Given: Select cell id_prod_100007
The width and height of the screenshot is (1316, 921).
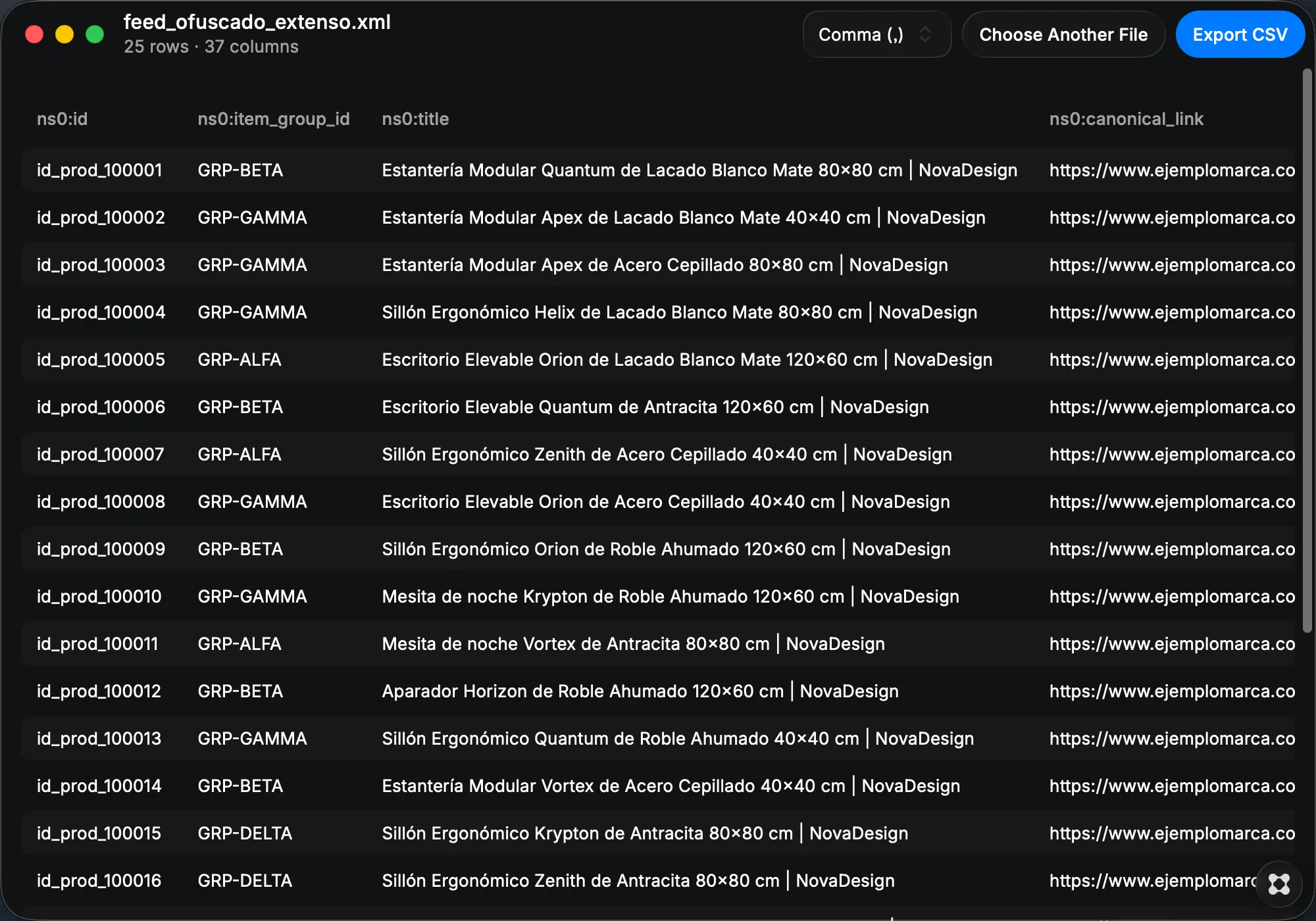Looking at the screenshot, I should click(100, 455).
